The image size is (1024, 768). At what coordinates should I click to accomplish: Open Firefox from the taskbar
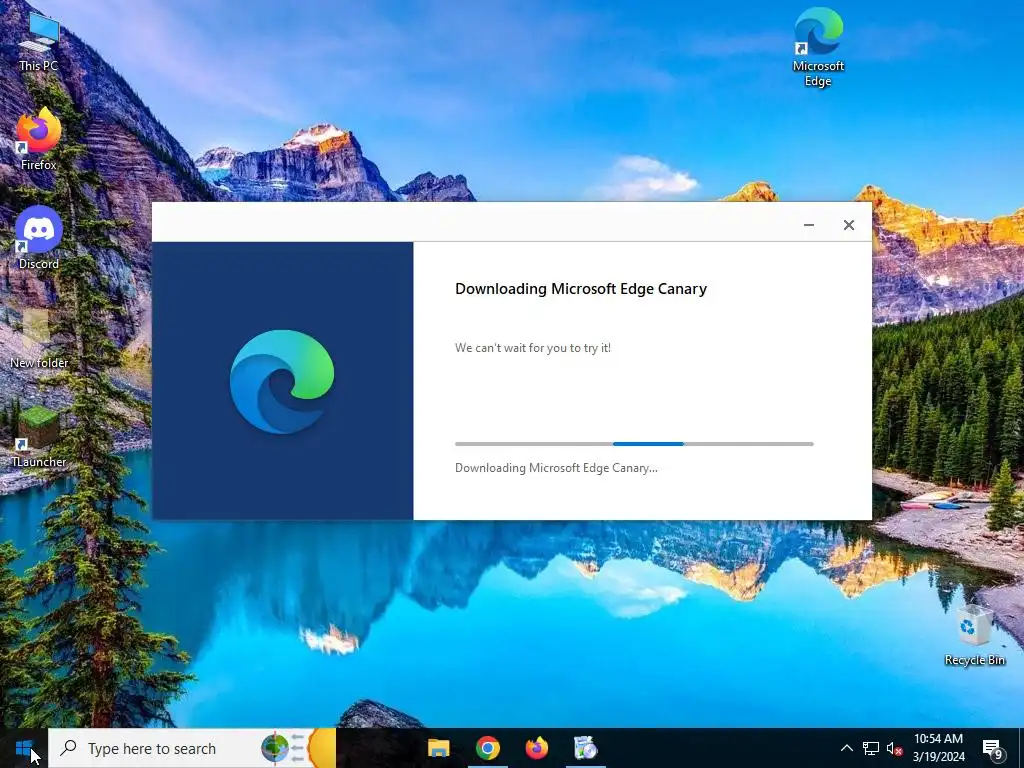[537, 748]
